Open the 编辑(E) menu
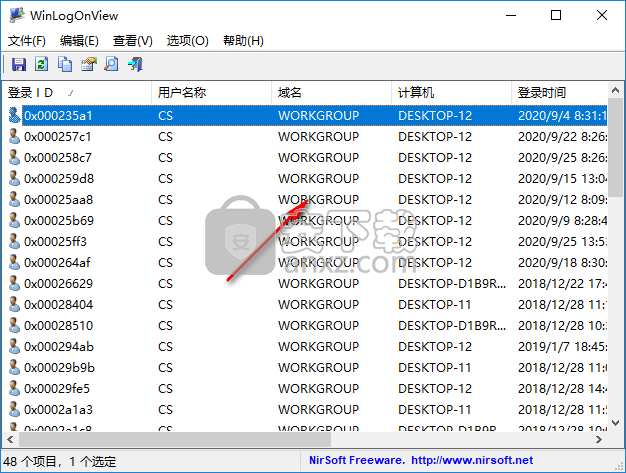Screen dimensions: 626x473 [79, 41]
